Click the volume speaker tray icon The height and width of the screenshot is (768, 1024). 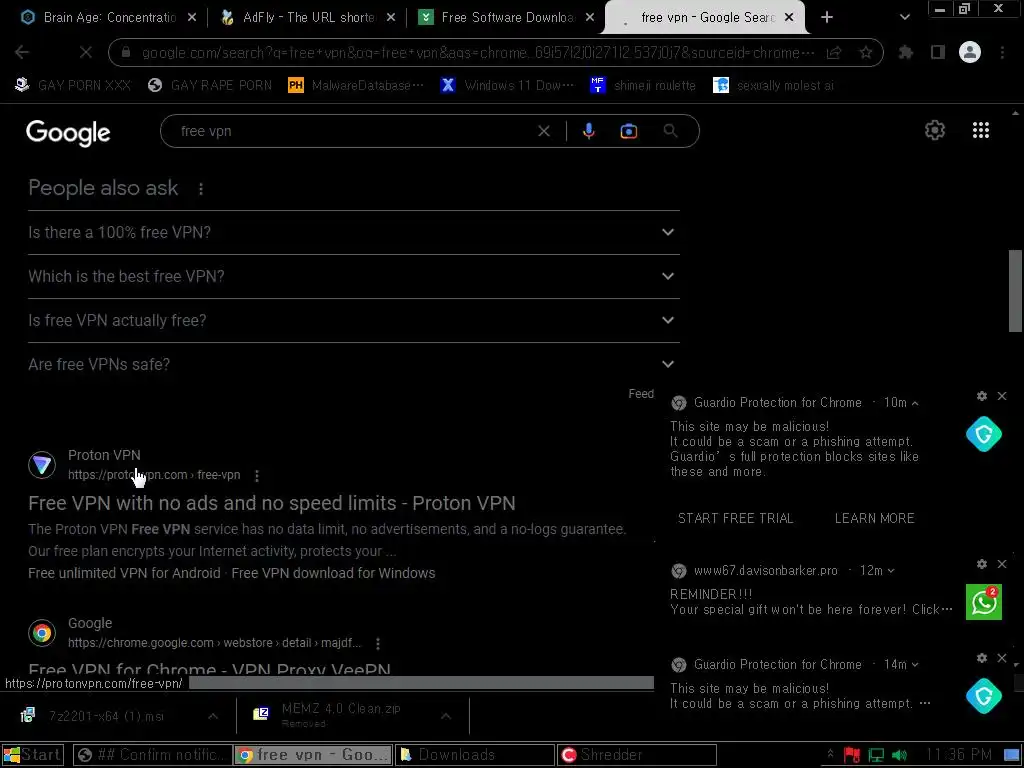point(899,756)
